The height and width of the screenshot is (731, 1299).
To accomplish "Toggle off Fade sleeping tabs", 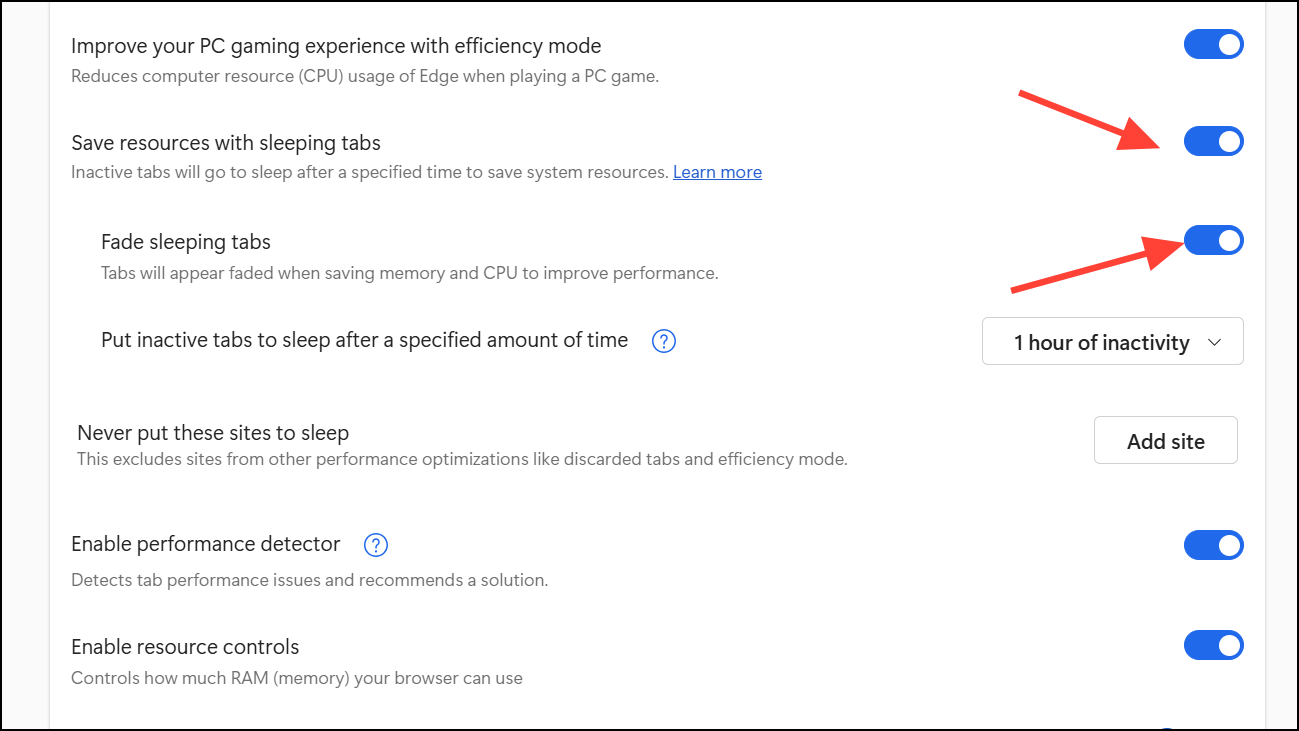I will point(1213,241).
